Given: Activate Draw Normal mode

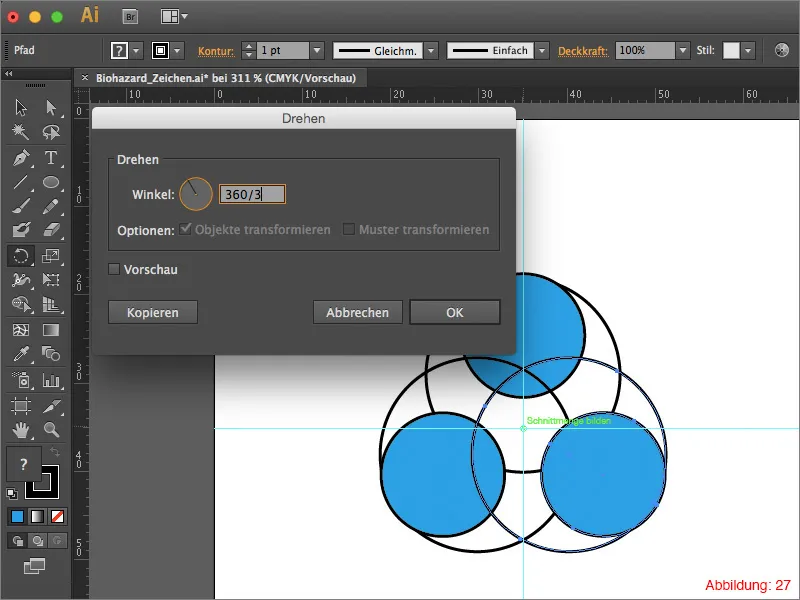Looking at the screenshot, I should (17, 540).
